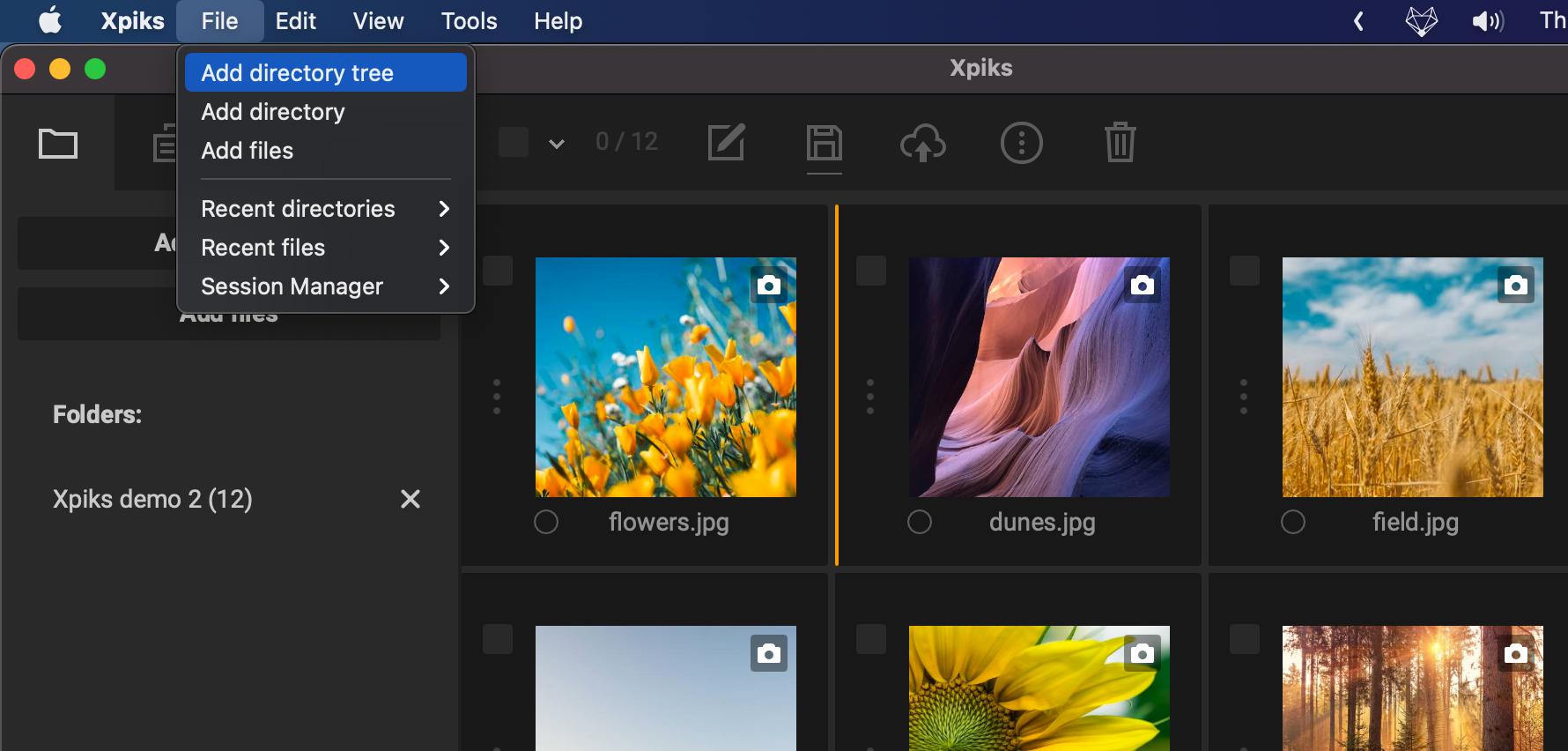Open the Xpiks application menu
The width and height of the screenshot is (1568, 751).
tap(133, 21)
